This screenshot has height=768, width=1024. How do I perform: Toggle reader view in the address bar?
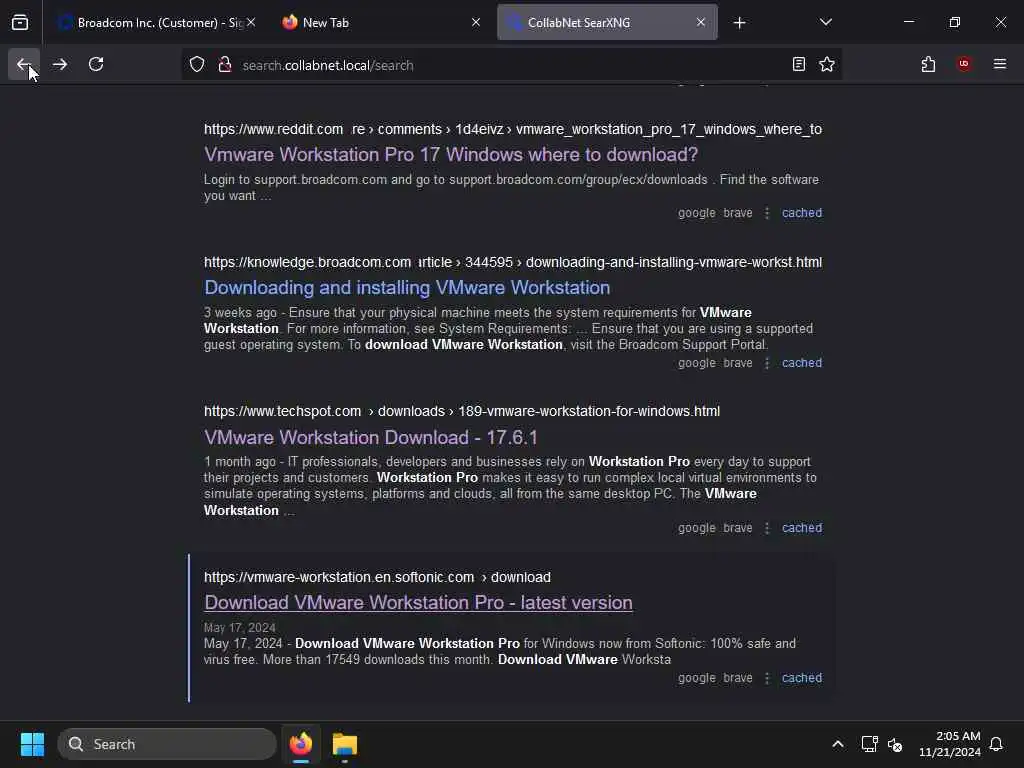pos(799,64)
